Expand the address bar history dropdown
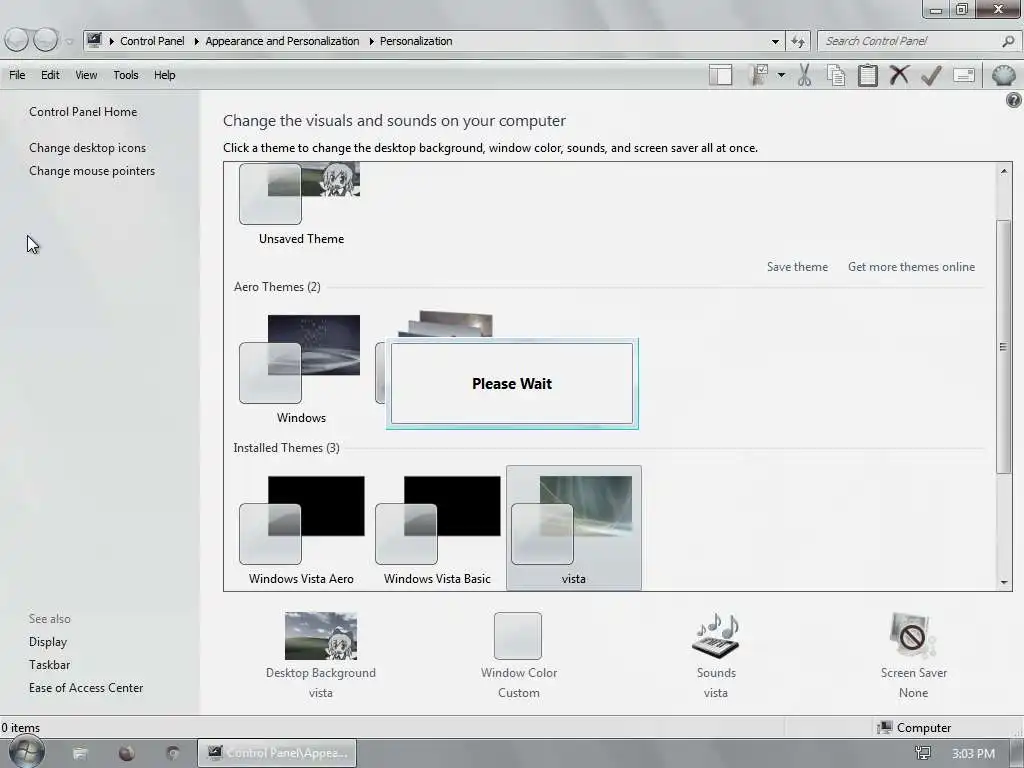The image size is (1024, 768). [775, 41]
